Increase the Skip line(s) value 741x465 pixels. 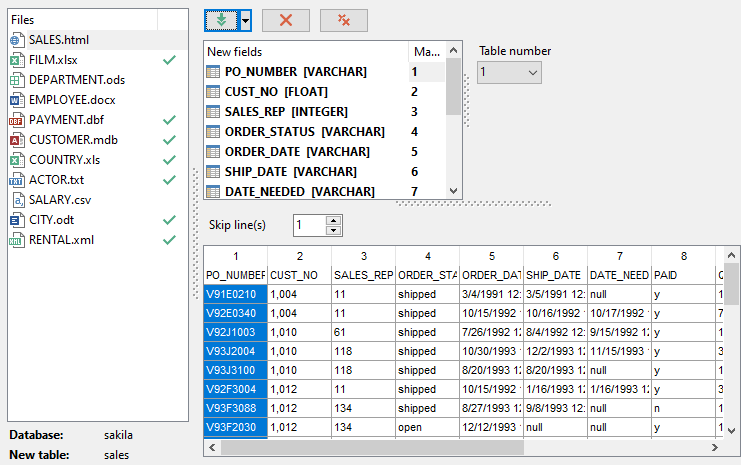333,220
